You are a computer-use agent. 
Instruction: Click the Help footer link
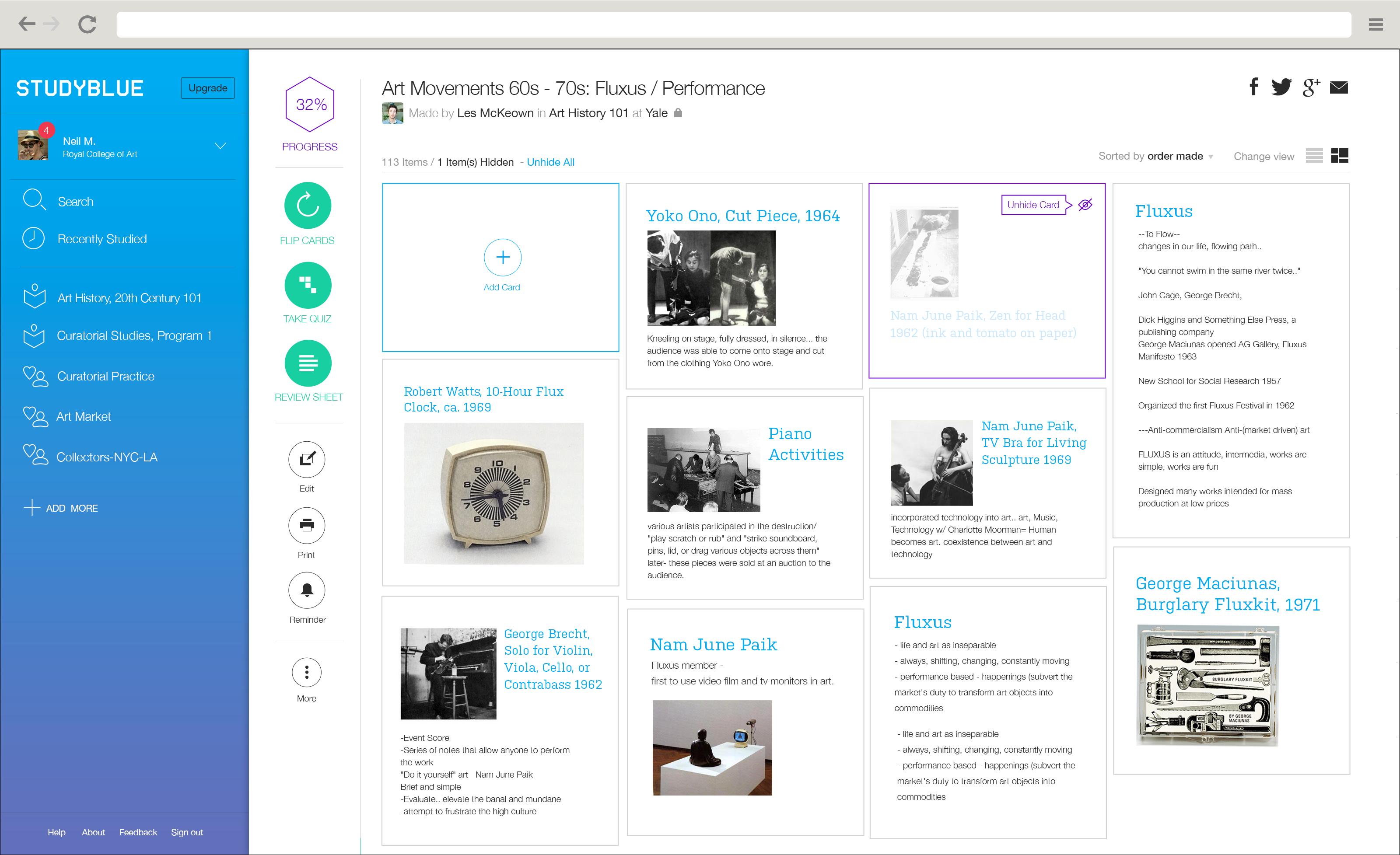pyautogui.click(x=56, y=832)
